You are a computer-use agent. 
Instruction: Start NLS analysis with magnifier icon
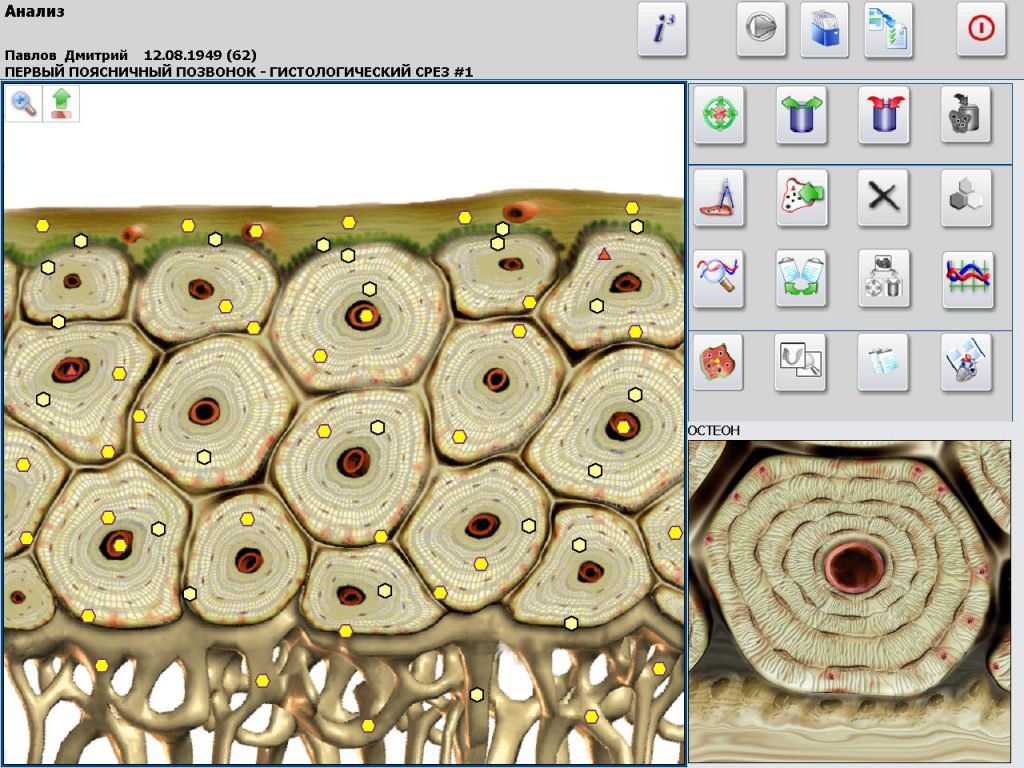tap(720, 280)
